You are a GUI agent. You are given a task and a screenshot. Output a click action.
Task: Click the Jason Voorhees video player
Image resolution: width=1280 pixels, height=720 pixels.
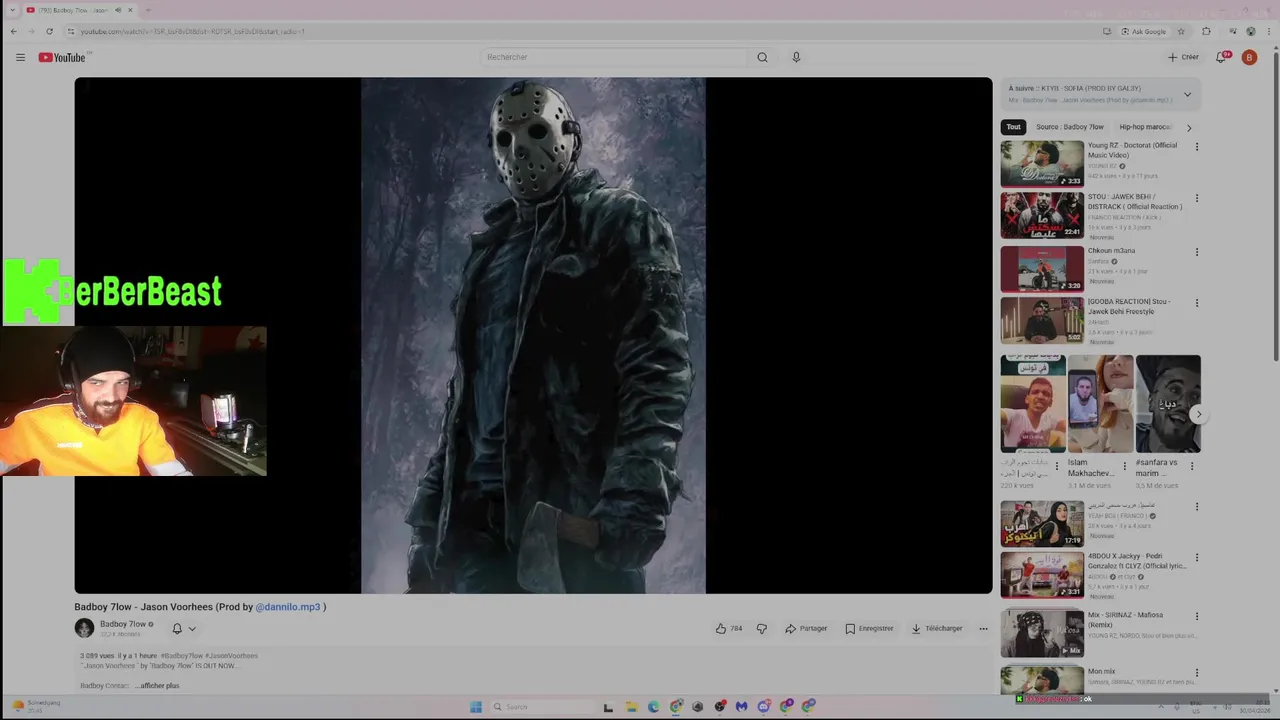533,335
